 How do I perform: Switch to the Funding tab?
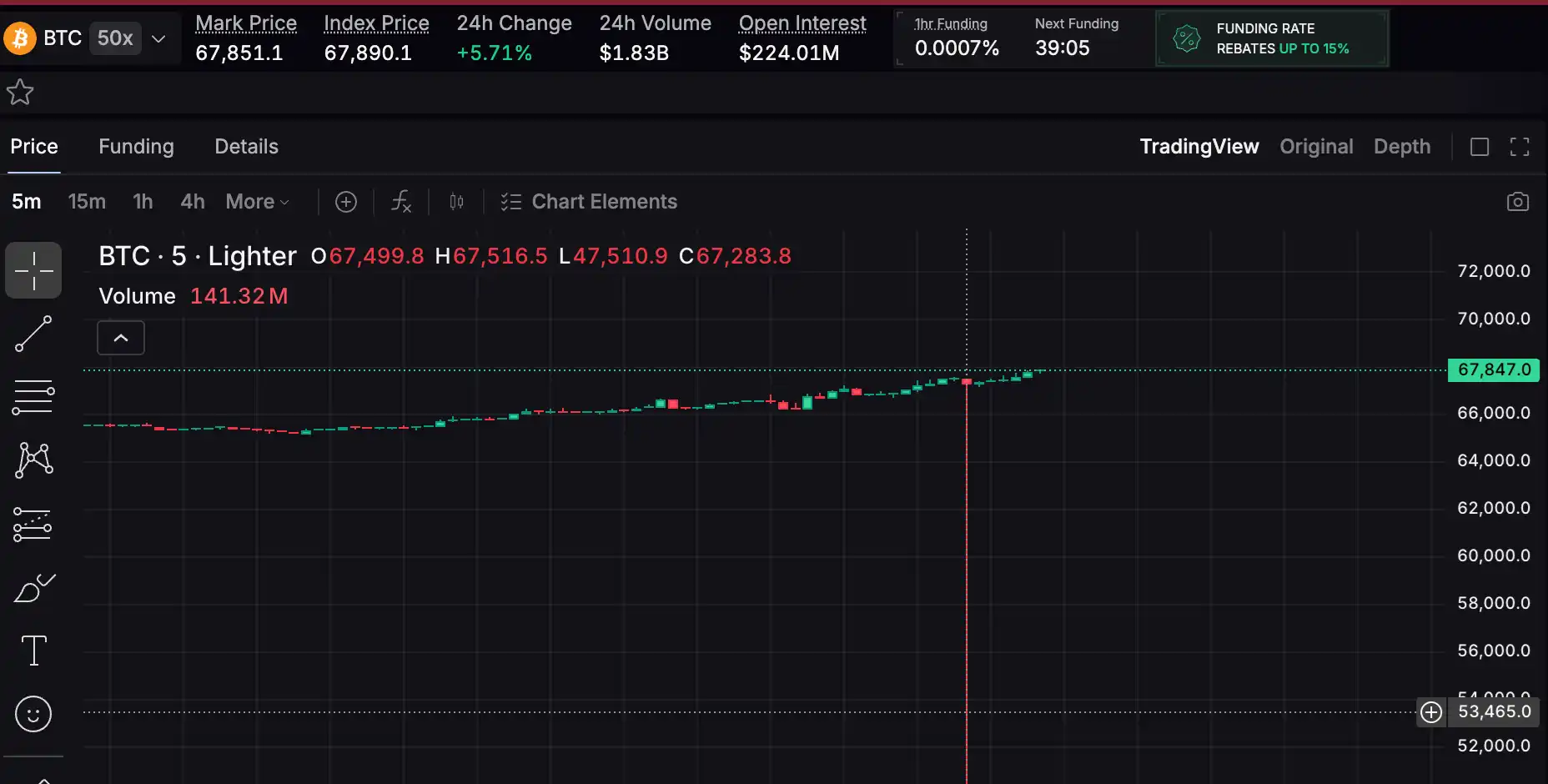136,147
